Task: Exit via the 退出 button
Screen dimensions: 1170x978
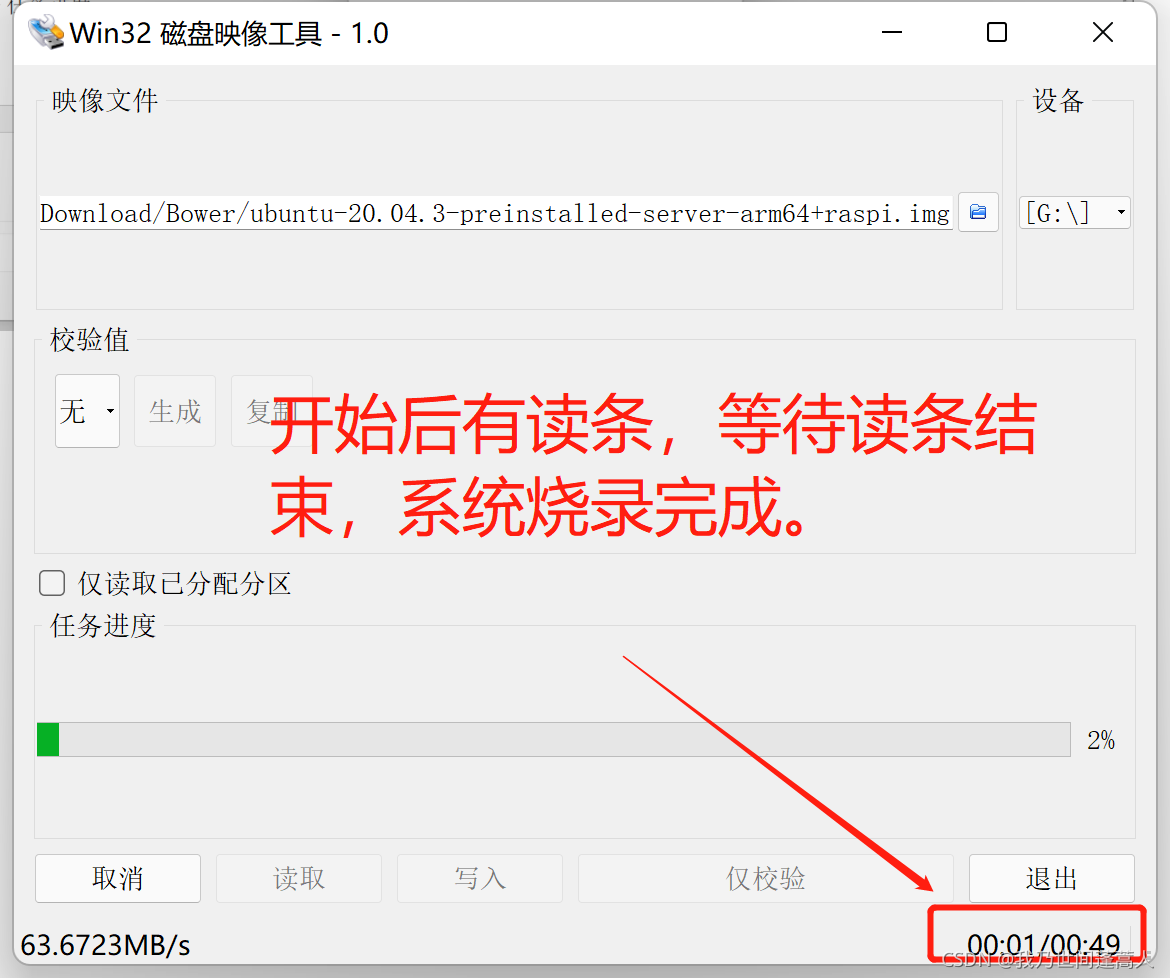Action: click(1051, 878)
